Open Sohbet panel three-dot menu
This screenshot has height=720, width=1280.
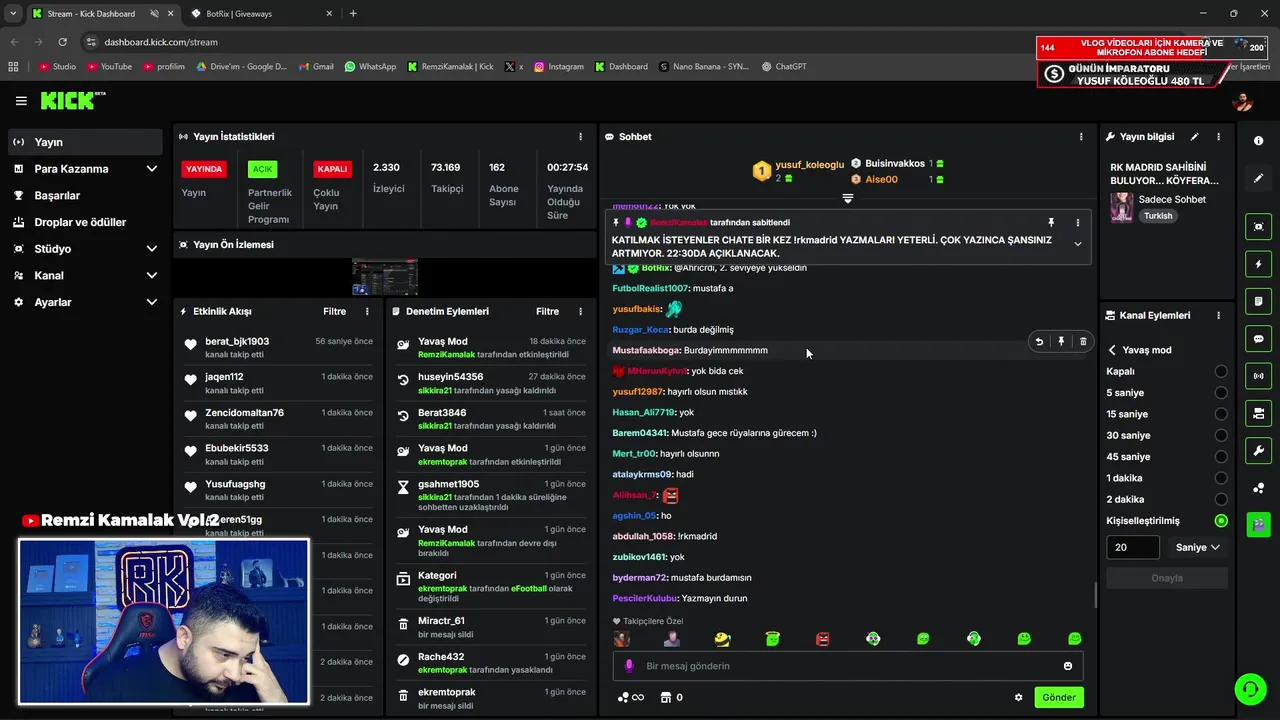pos(1081,137)
